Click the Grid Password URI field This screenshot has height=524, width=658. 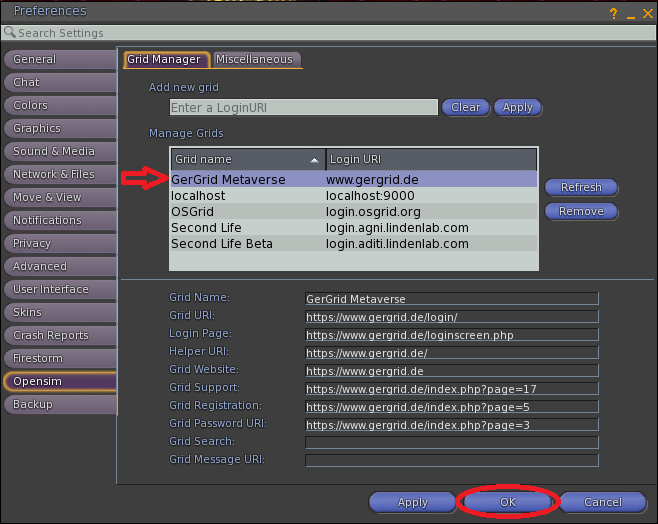tap(452, 425)
